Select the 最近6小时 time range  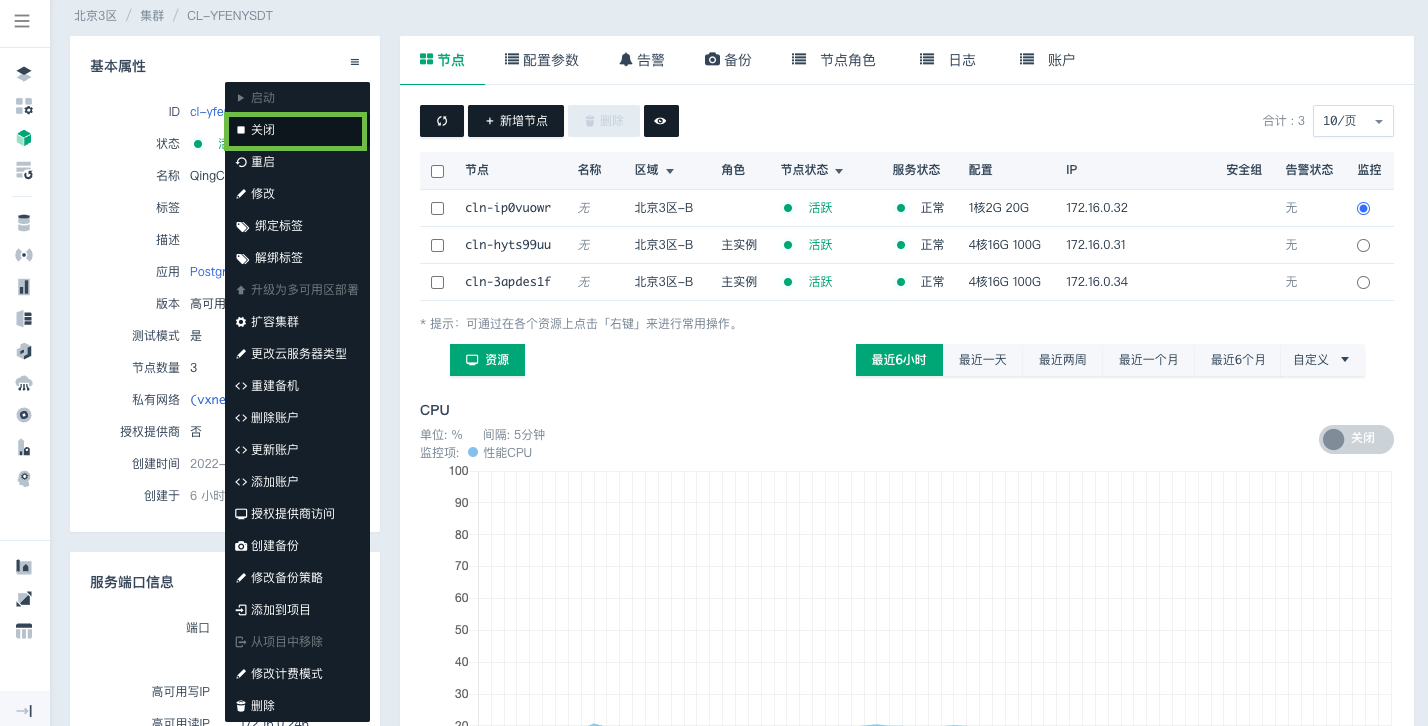pyautogui.click(x=899, y=360)
